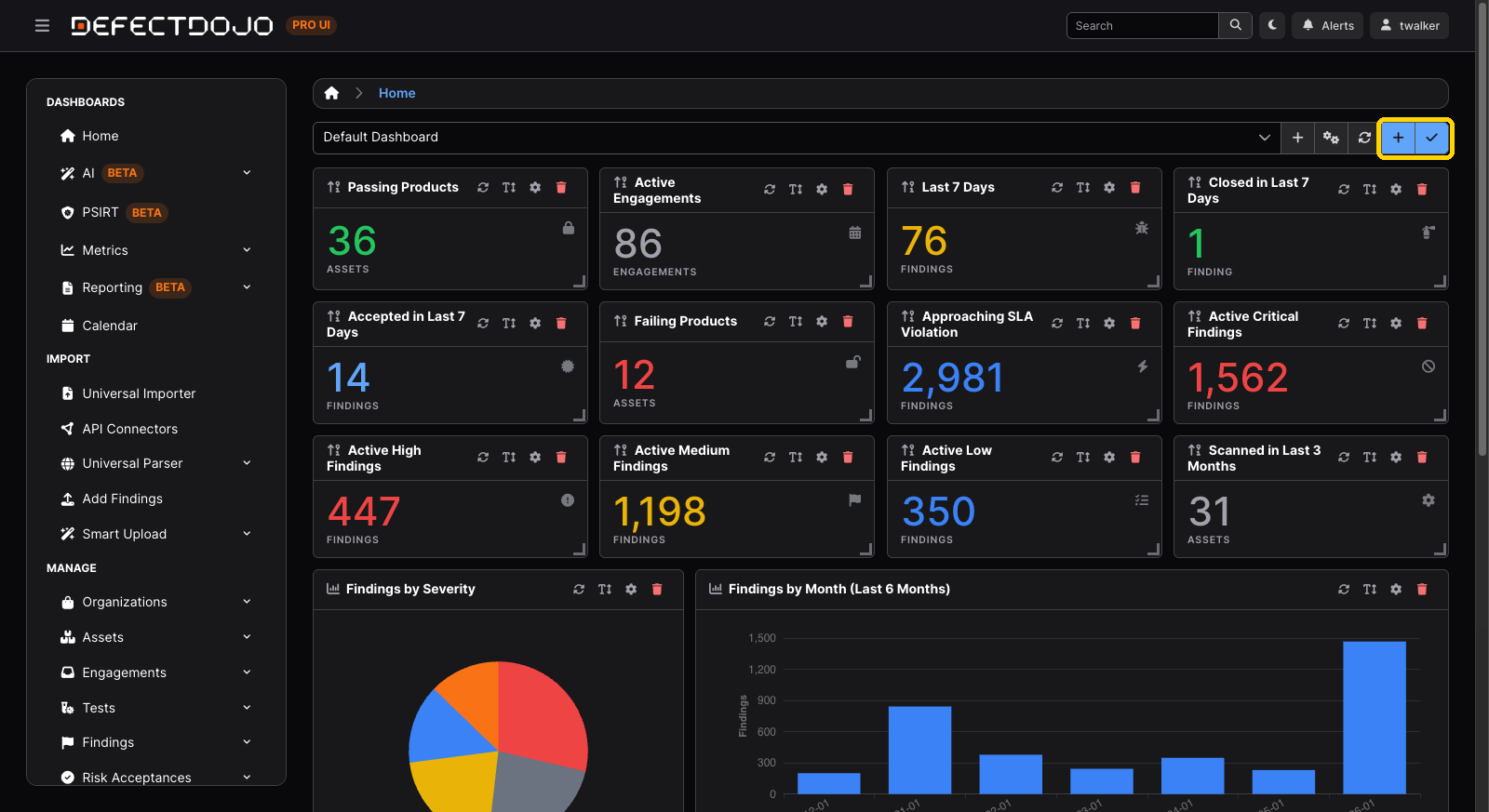This screenshot has width=1489, height=812.
Task: Click the yellow pie chart slice
Action: point(456,781)
